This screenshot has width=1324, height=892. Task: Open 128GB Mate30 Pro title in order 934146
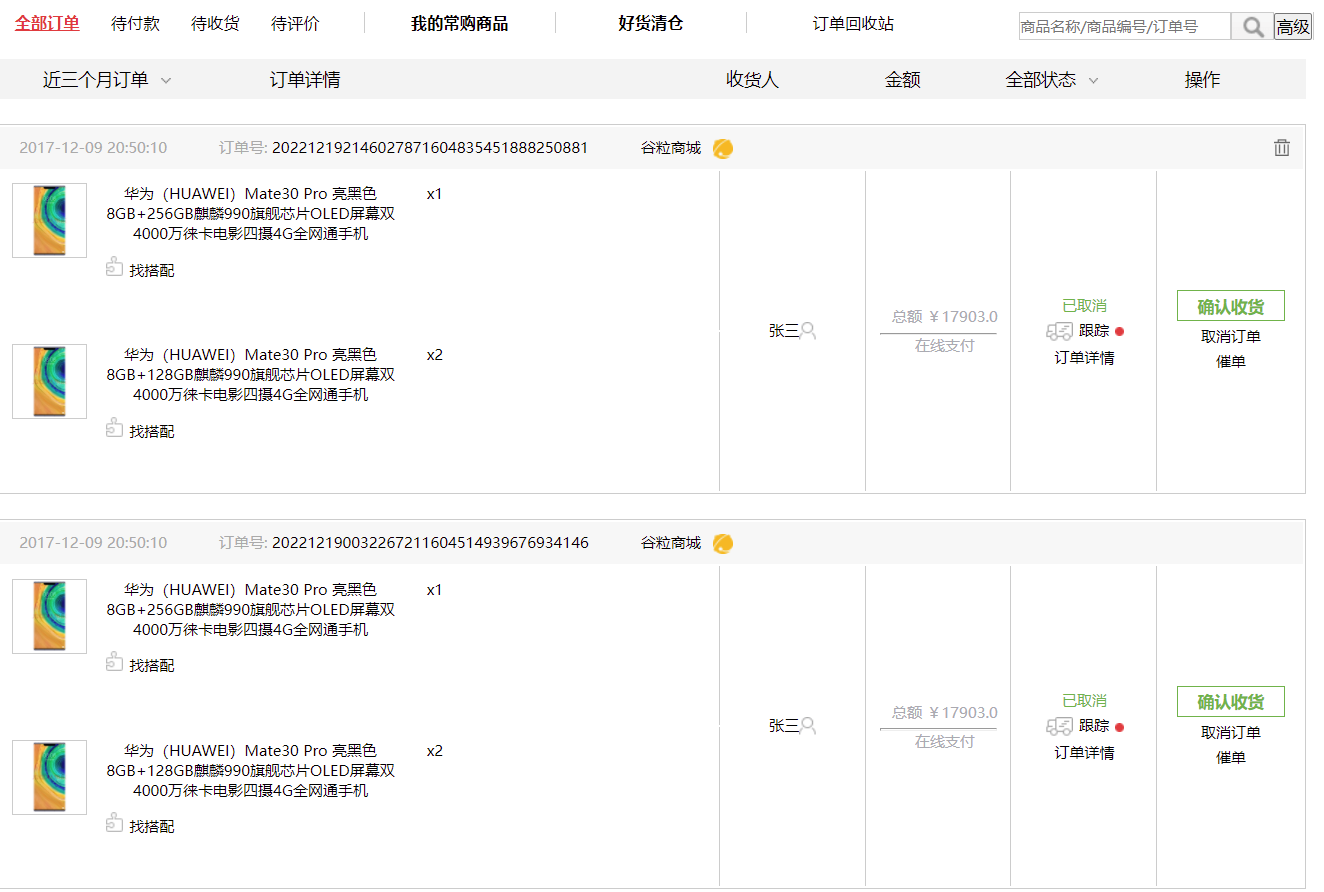pos(251,771)
